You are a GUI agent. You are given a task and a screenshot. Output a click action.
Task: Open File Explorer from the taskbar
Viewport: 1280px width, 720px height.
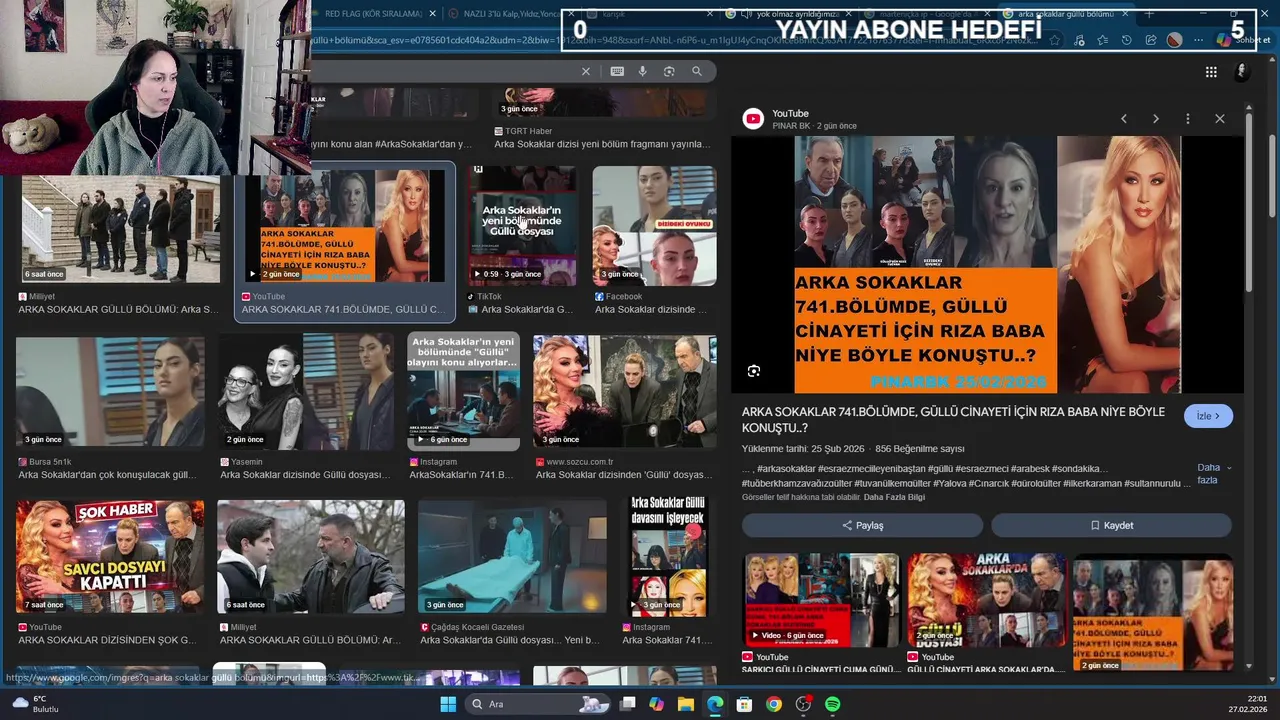686,704
